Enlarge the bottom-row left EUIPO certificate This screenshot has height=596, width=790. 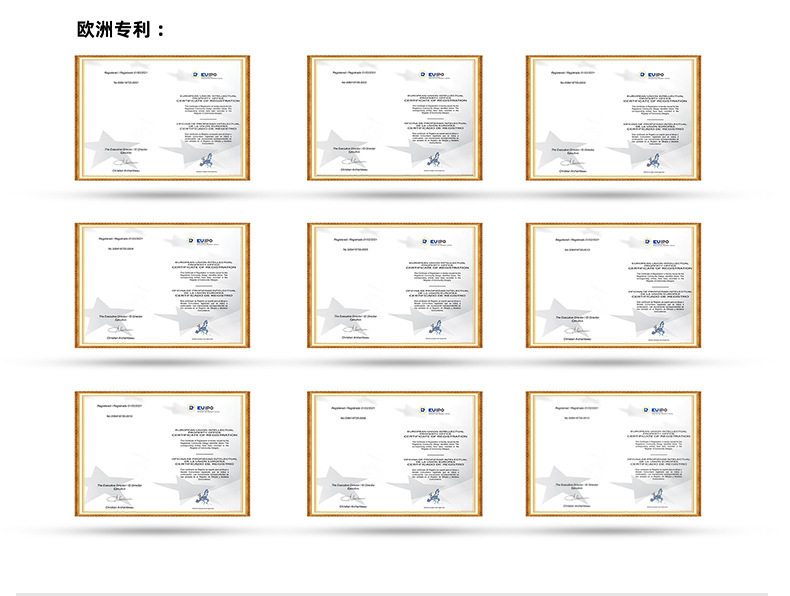pyautogui.click(x=162, y=454)
